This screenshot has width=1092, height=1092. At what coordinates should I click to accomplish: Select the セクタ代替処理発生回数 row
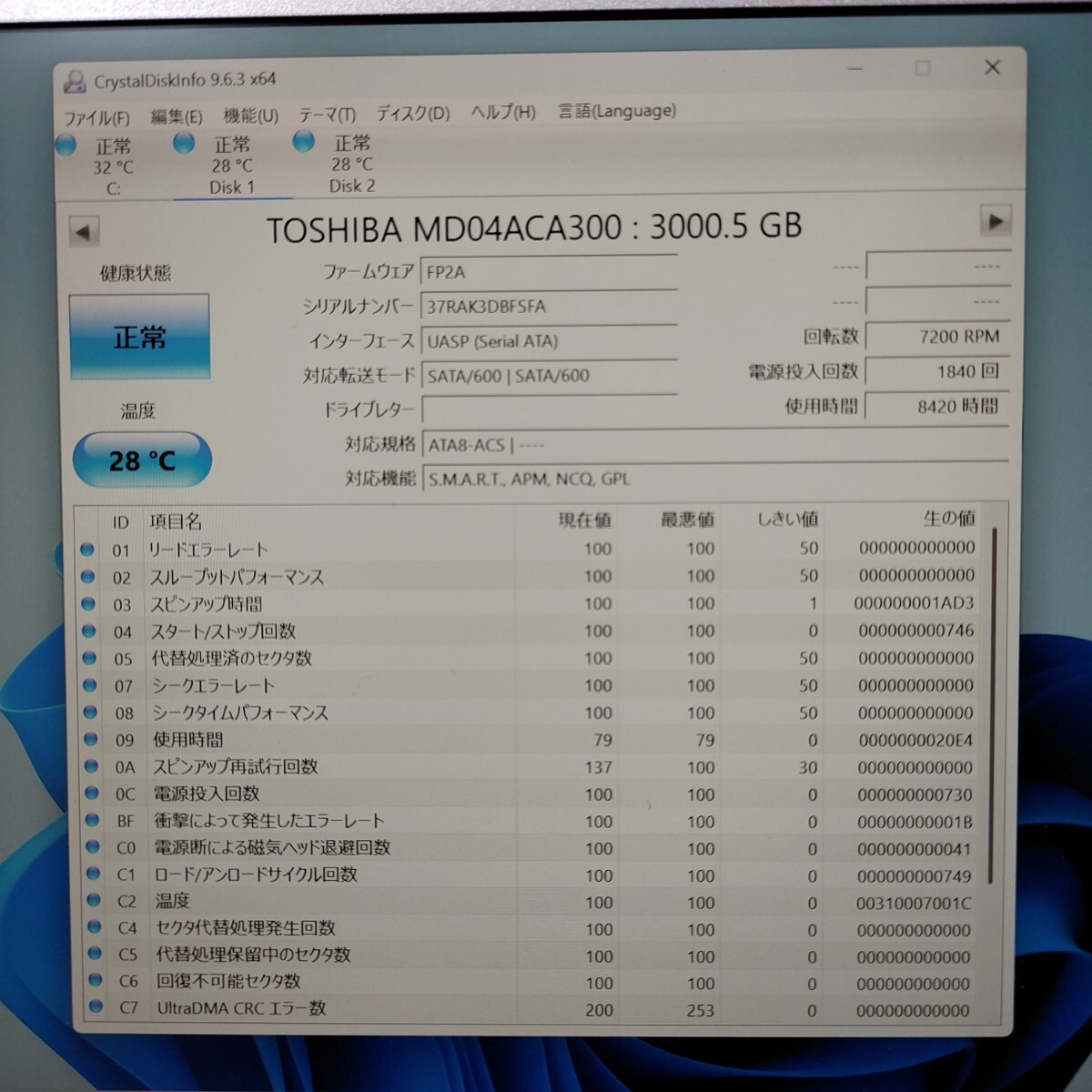pos(532,929)
